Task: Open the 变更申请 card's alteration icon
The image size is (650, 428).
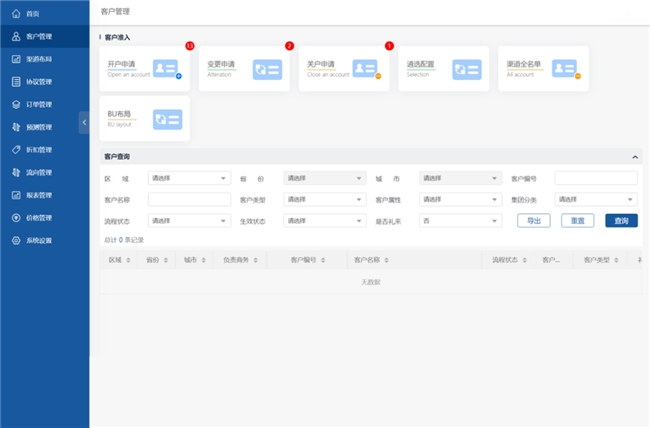Action: [267, 69]
